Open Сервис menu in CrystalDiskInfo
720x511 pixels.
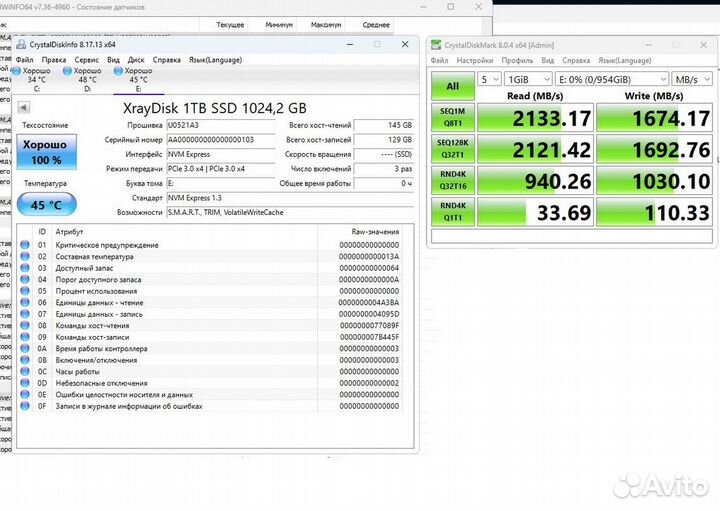[86, 60]
